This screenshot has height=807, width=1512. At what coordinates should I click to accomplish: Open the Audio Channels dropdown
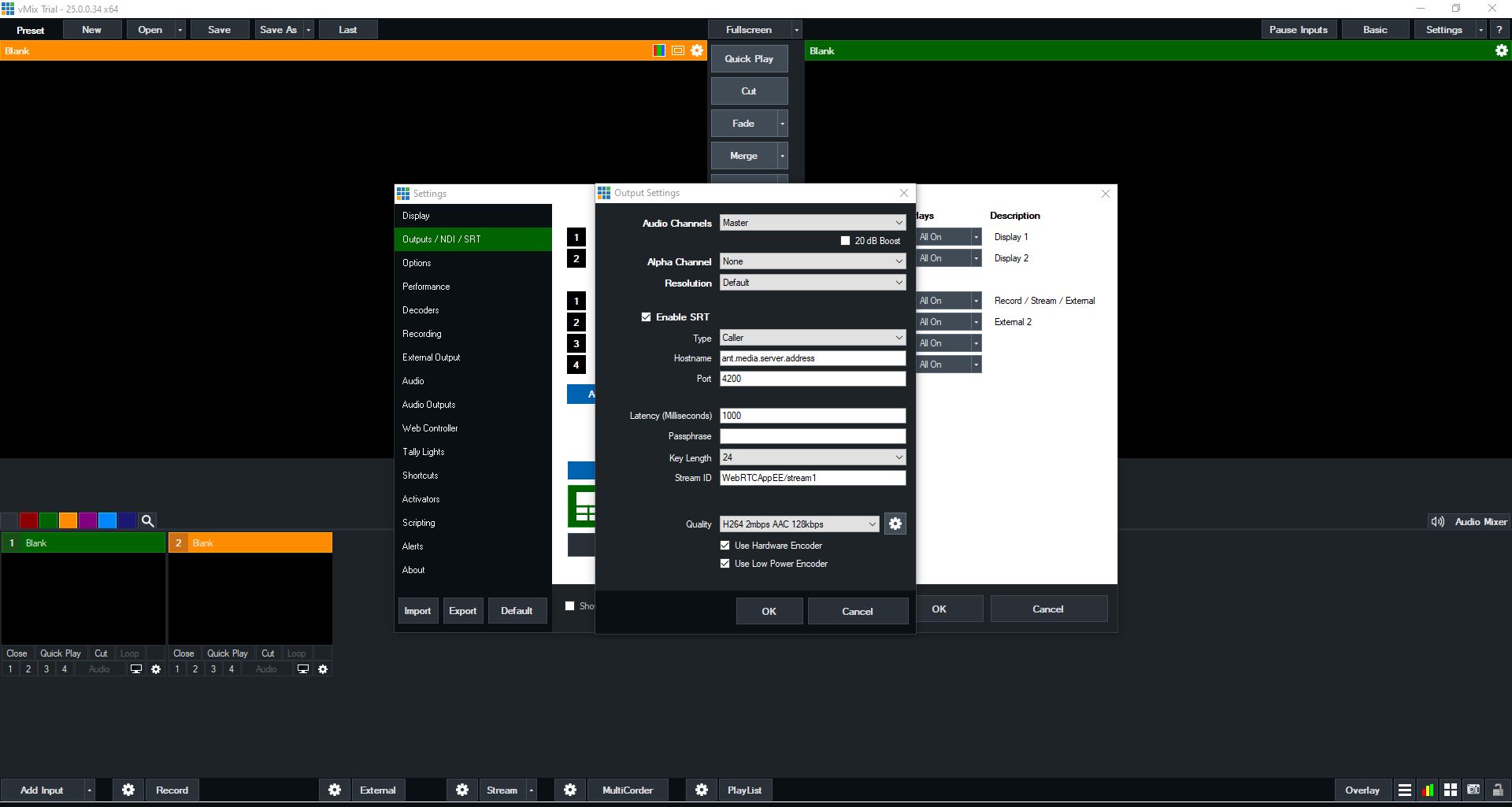click(x=813, y=223)
